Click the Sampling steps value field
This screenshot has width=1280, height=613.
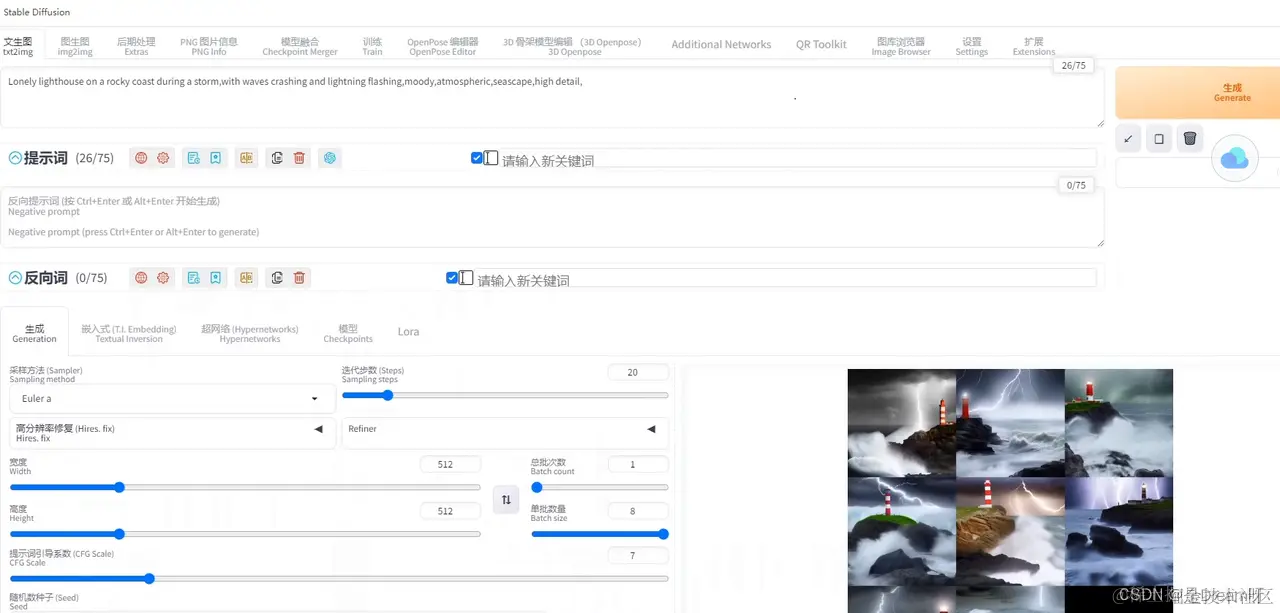[638, 372]
